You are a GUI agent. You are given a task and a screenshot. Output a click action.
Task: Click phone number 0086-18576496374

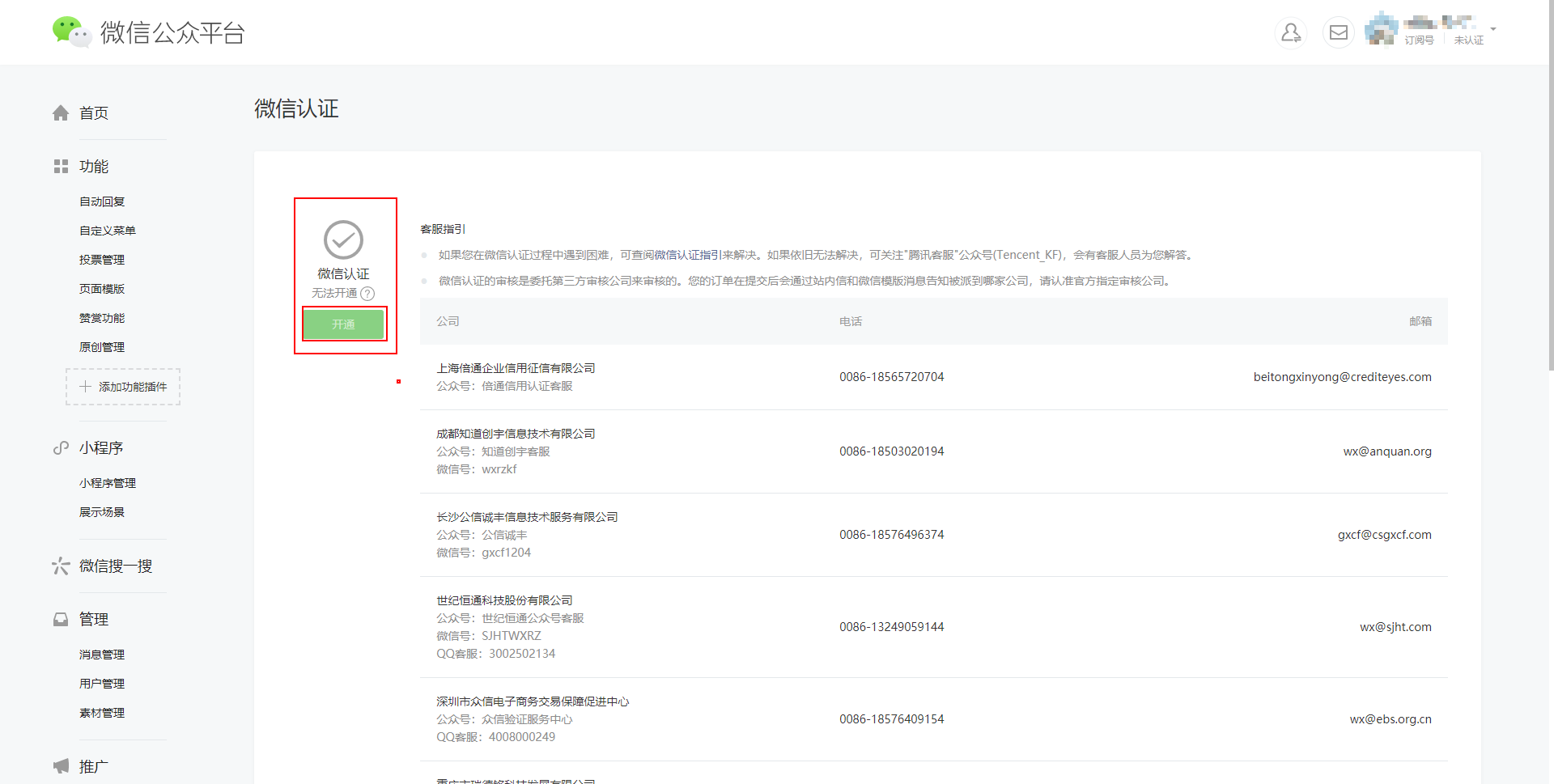892,535
